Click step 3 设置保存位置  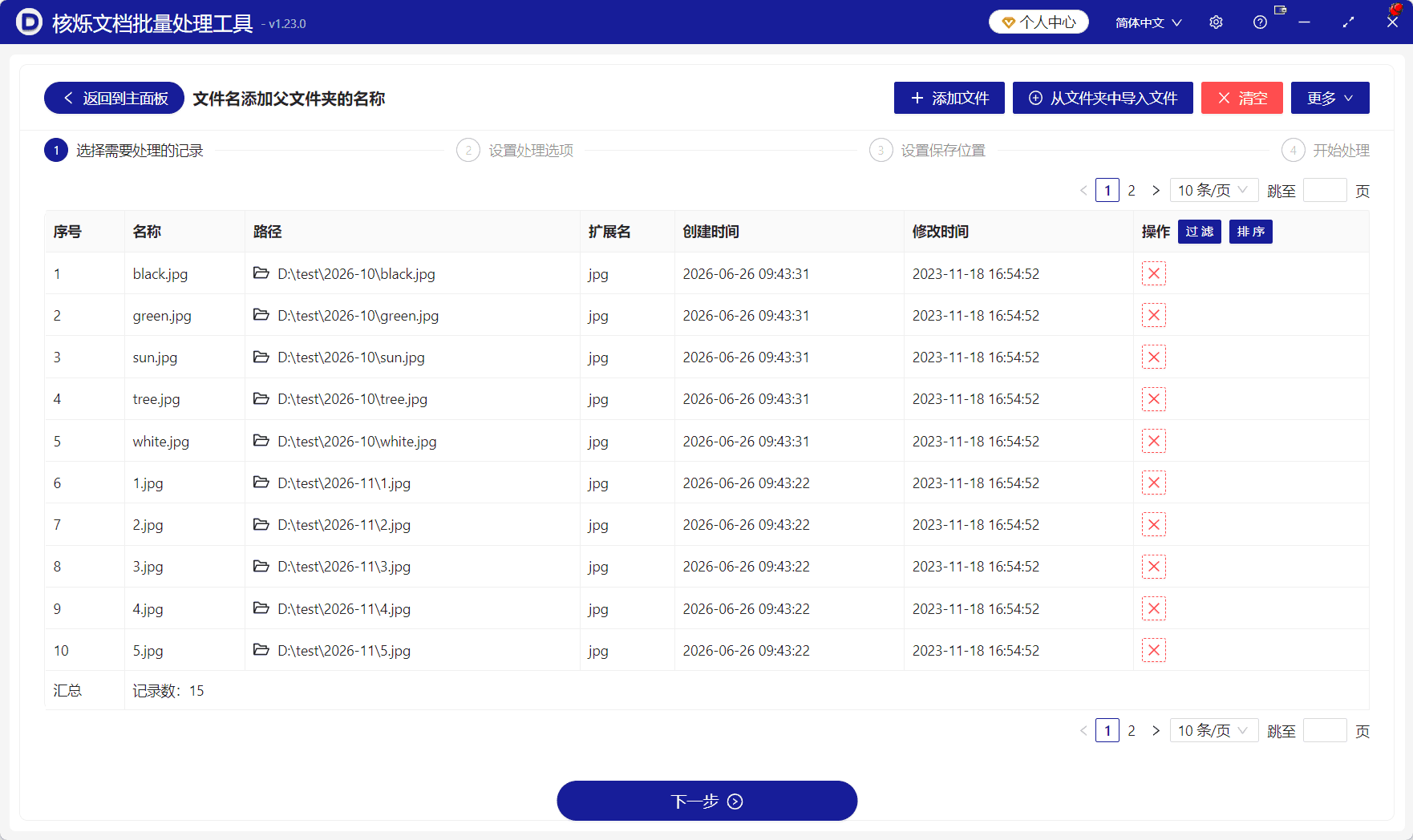[x=928, y=150]
